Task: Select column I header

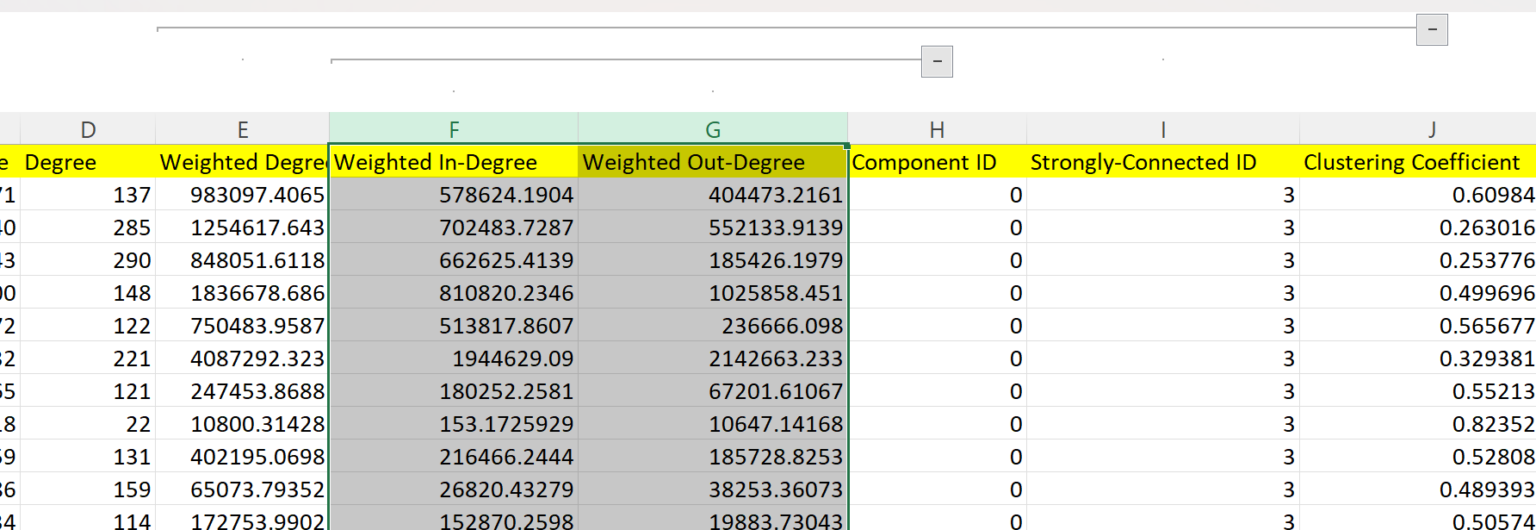Action: click(1163, 129)
